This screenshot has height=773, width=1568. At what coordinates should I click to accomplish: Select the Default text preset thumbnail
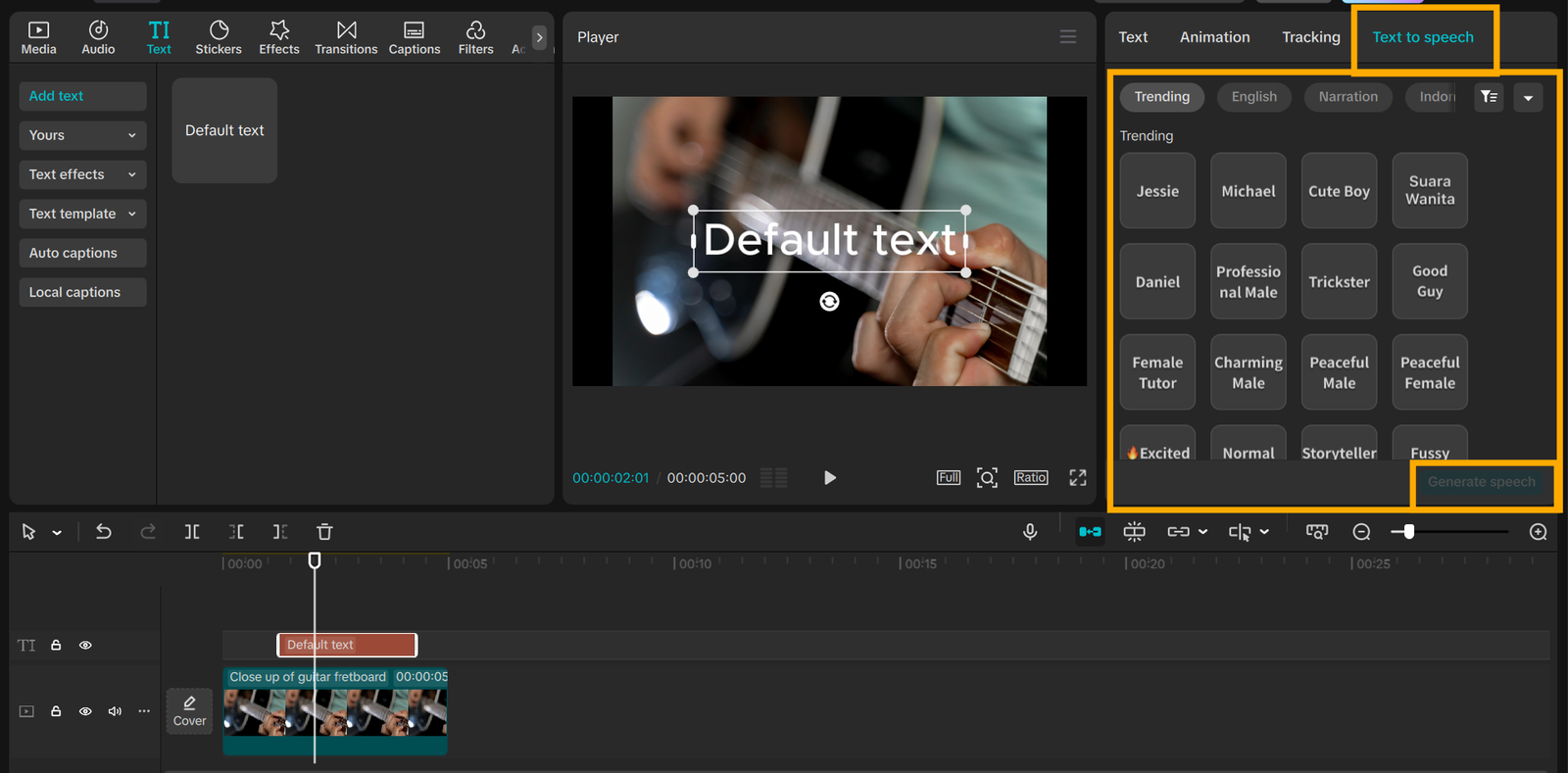(x=224, y=130)
